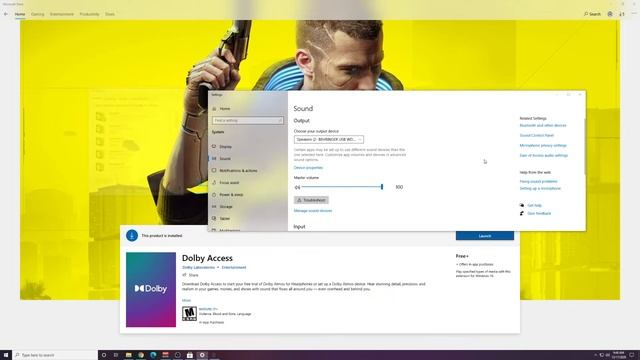Open Notifications & actions settings
This screenshot has width=640, height=360.
pyautogui.click(x=238, y=171)
